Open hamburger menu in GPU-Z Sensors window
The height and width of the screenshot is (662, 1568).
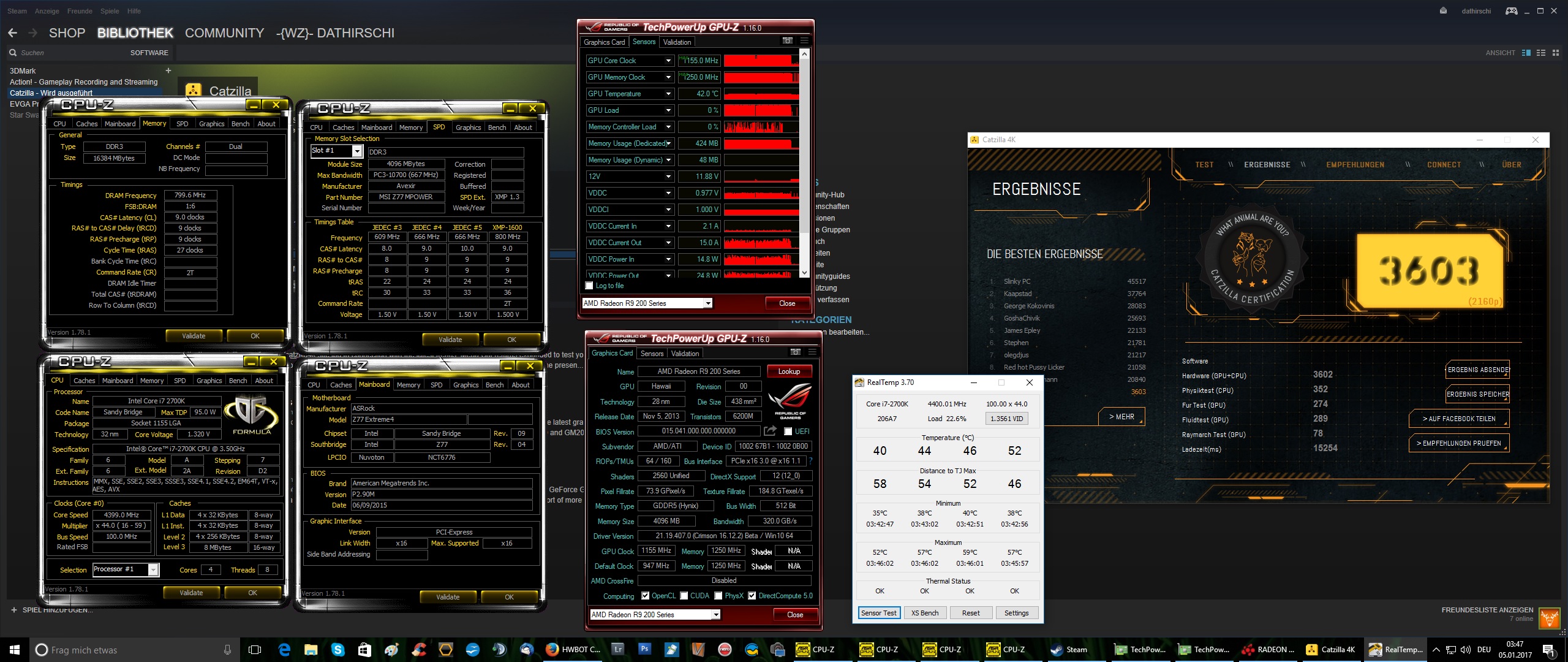[x=804, y=41]
